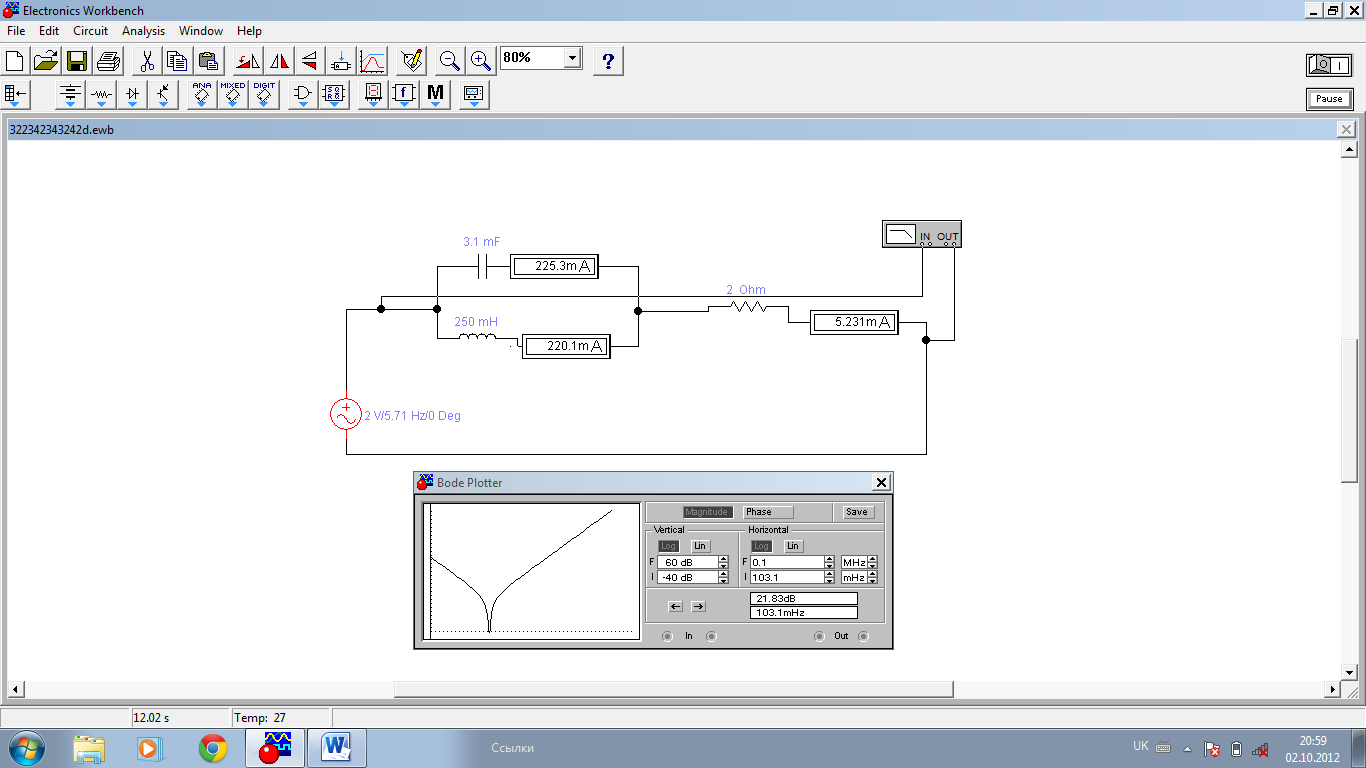Display the analysis graphs
This screenshot has width=1366, height=768.
point(372,61)
